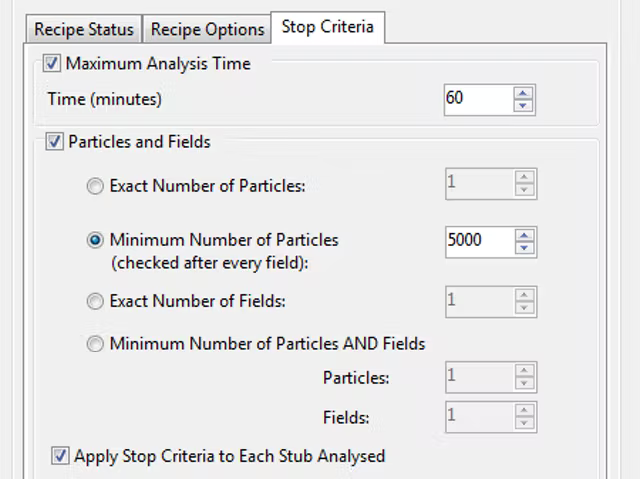Choose Minimum Number of Particles radio button
The width and height of the screenshot is (640, 479).
tap(95, 240)
